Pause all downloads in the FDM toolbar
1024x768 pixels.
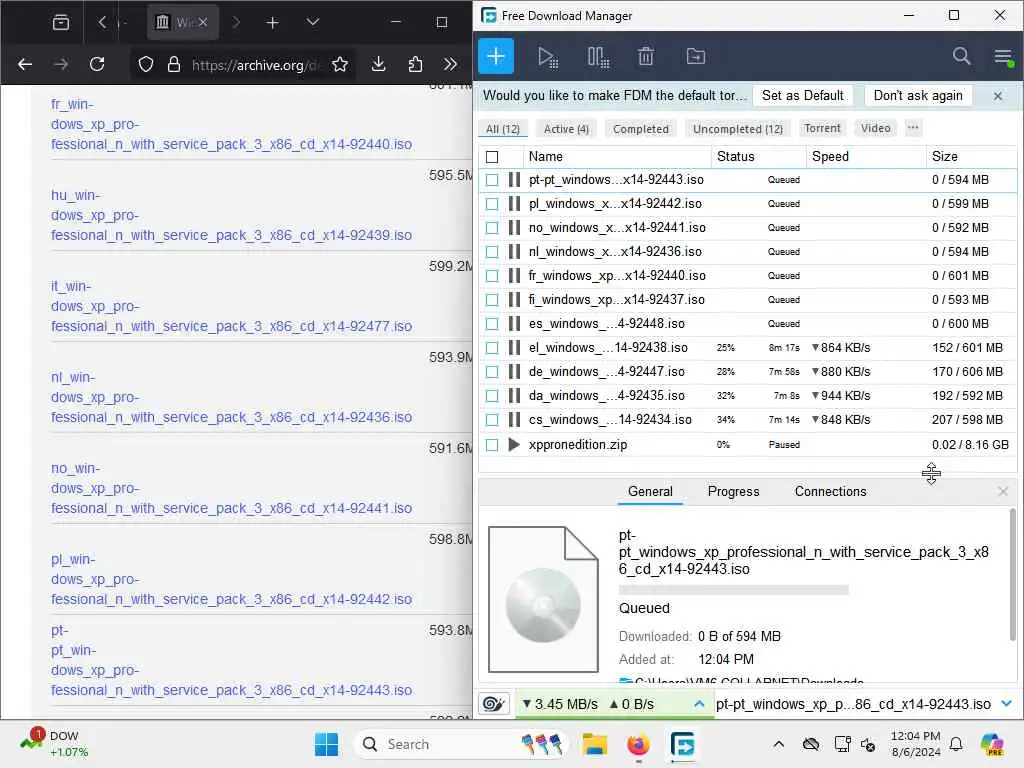click(598, 57)
